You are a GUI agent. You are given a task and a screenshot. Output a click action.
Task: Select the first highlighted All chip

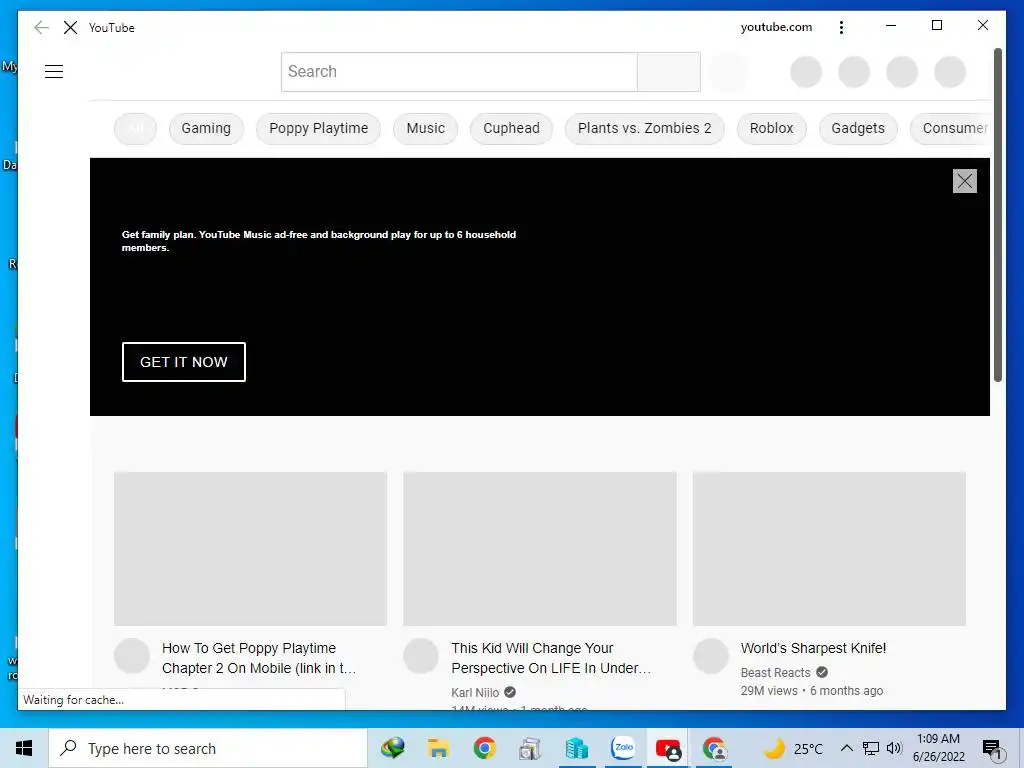pos(135,129)
